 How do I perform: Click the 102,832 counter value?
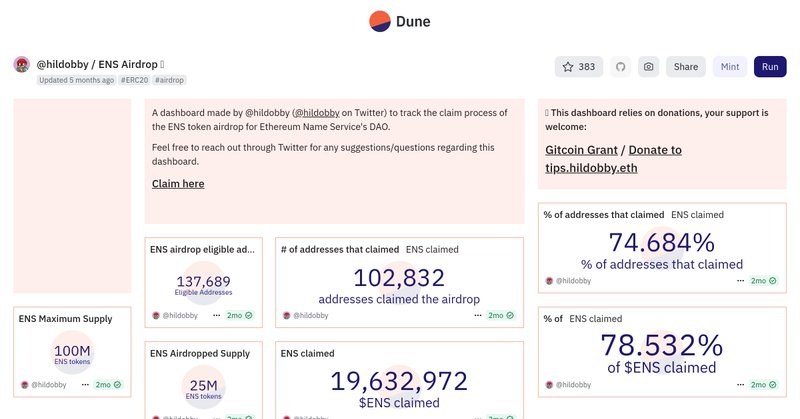399,278
